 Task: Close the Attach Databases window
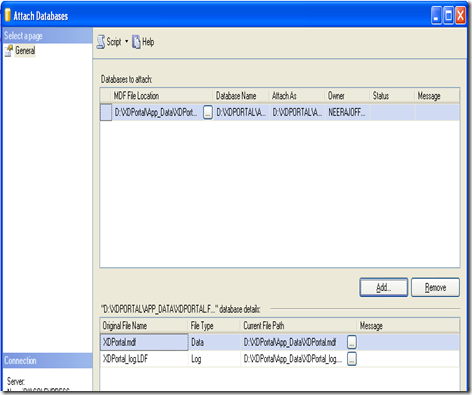(x=460, y=16)
